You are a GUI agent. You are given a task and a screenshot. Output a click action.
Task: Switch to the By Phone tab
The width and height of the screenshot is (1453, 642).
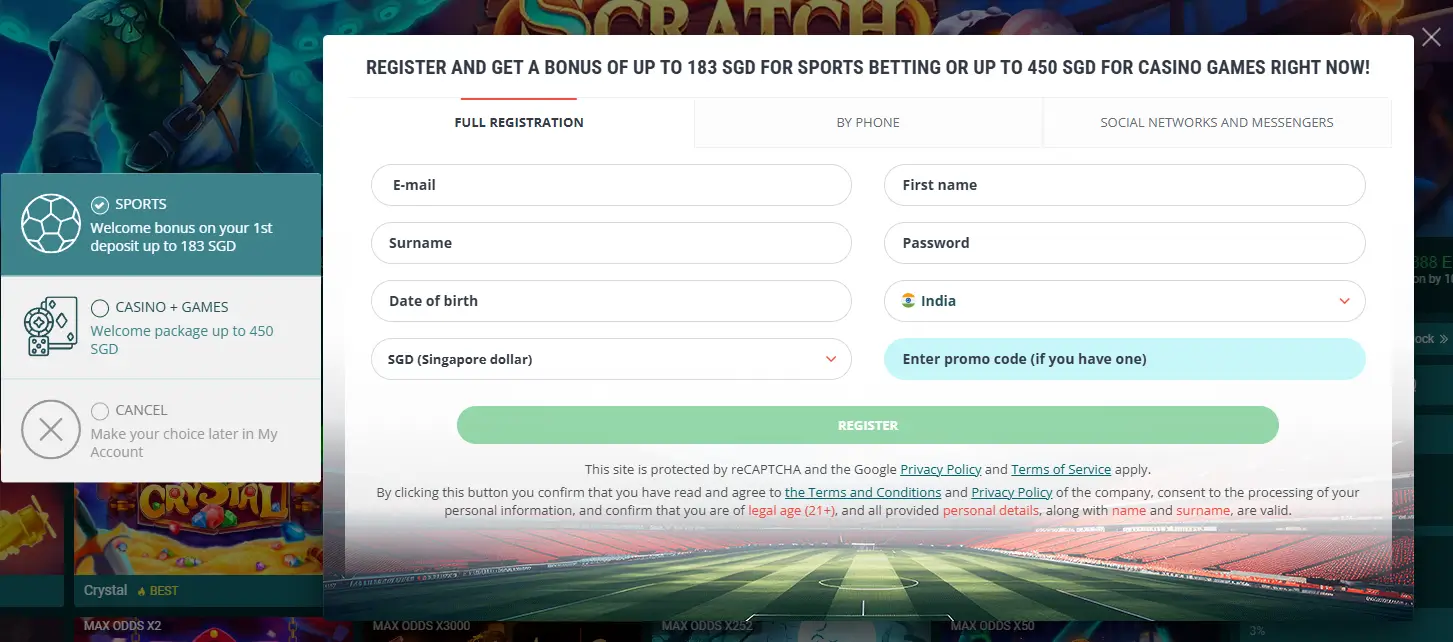pyautogui.click(x=867, y=121)
